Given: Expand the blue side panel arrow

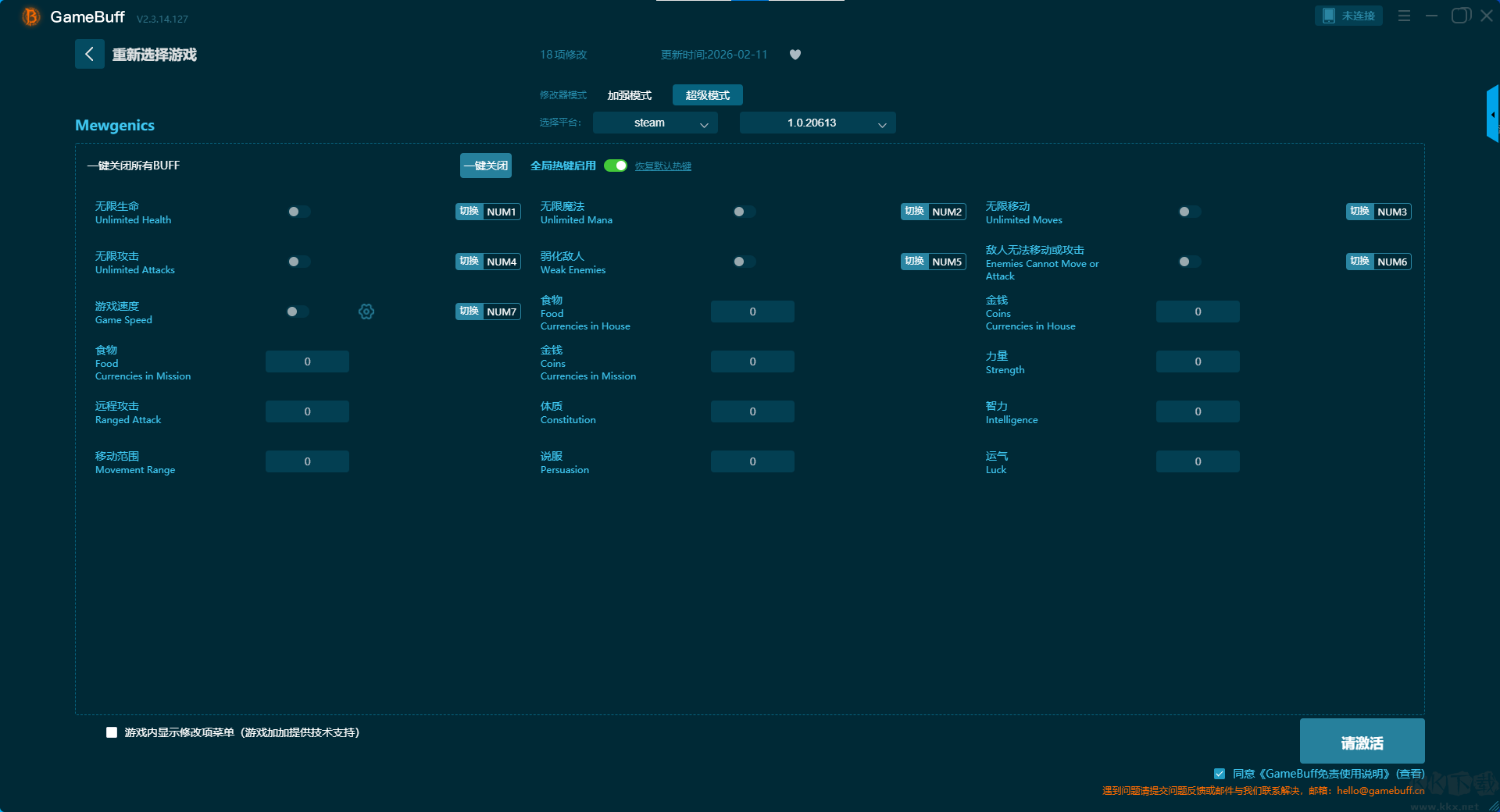Looking at the screenshot, I should [1492, 114].
